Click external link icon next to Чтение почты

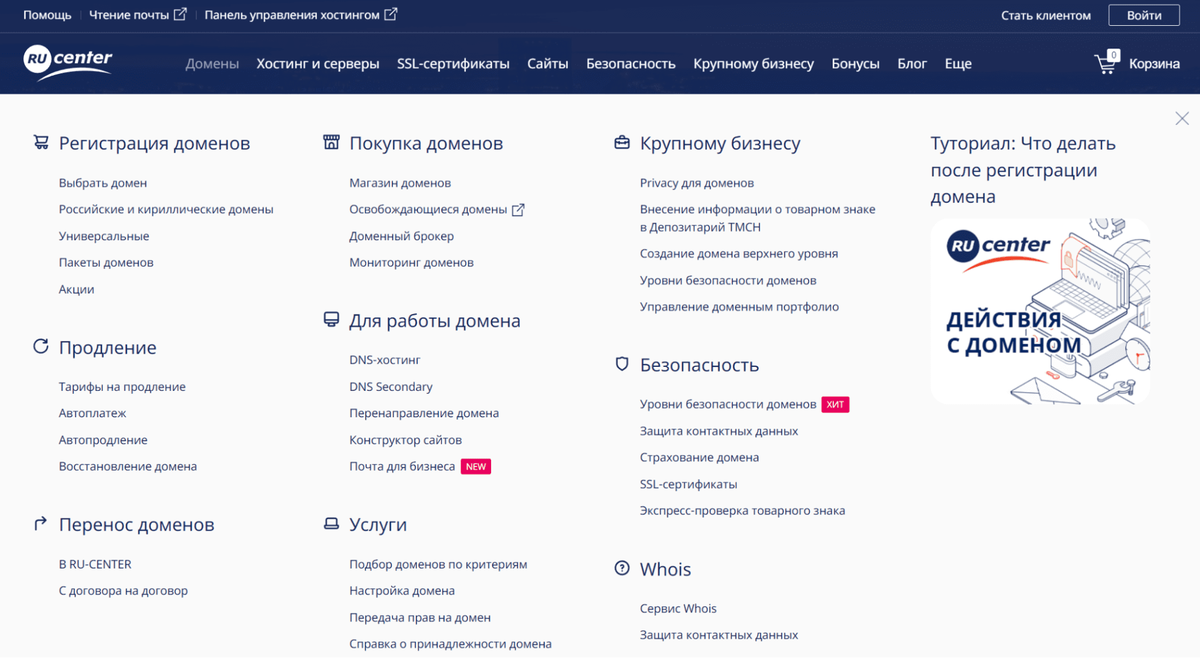[x=180, y=15]
